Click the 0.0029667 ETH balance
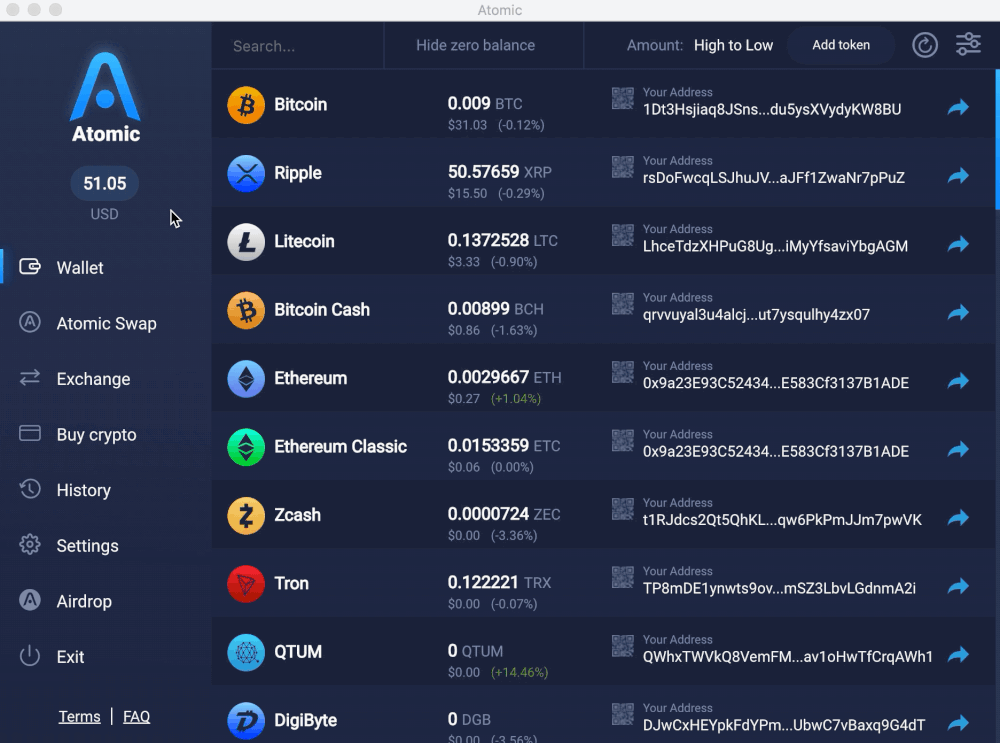This screenshot has height=743, width=1000. 504,377
